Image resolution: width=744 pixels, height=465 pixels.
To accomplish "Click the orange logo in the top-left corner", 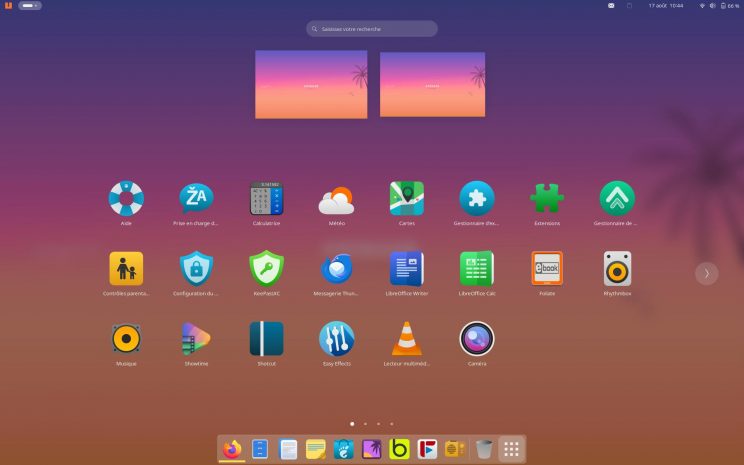I will coord(8,6).
